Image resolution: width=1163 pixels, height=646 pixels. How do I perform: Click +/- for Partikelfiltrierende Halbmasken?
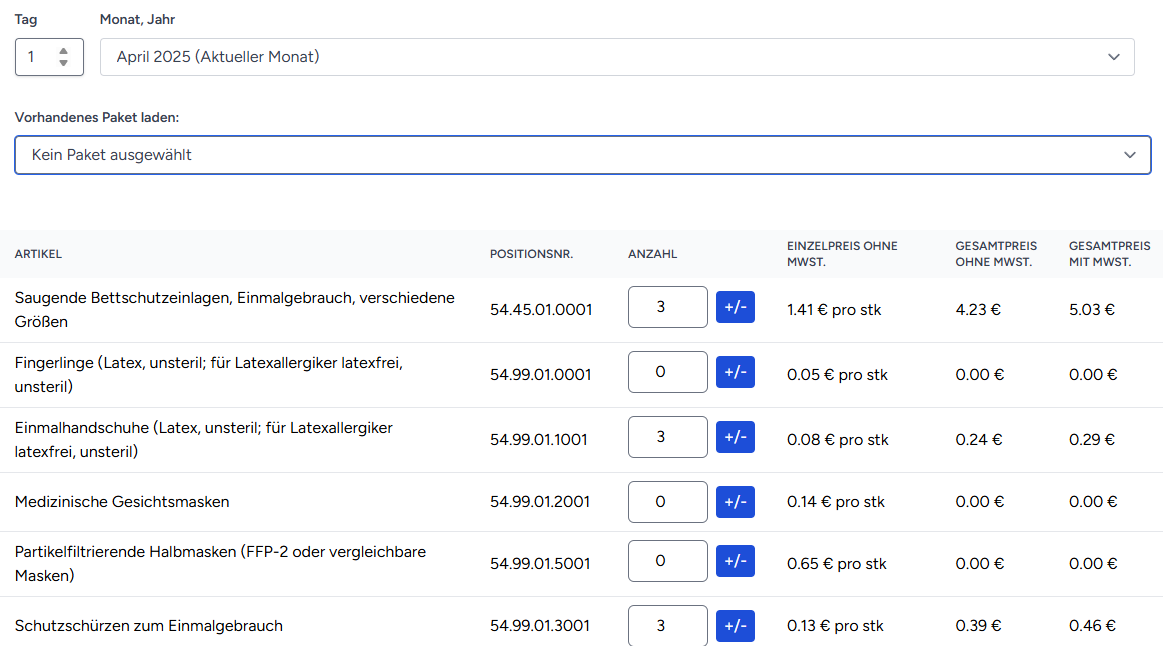tap(735, 561)
